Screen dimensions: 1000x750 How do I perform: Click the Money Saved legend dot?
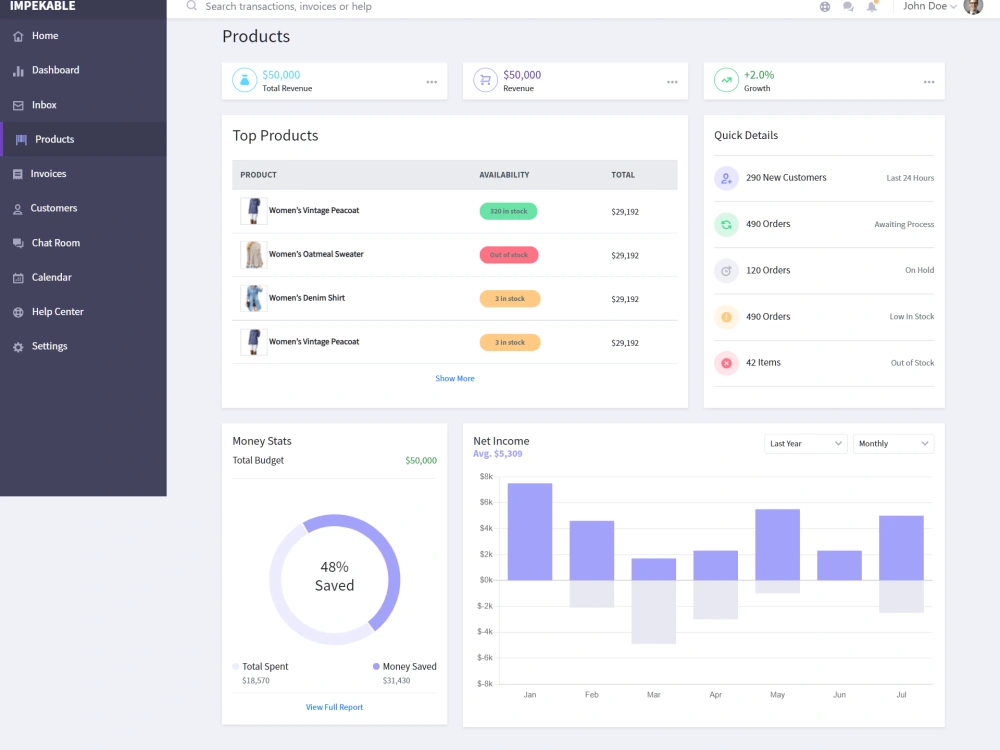[376, 666]
